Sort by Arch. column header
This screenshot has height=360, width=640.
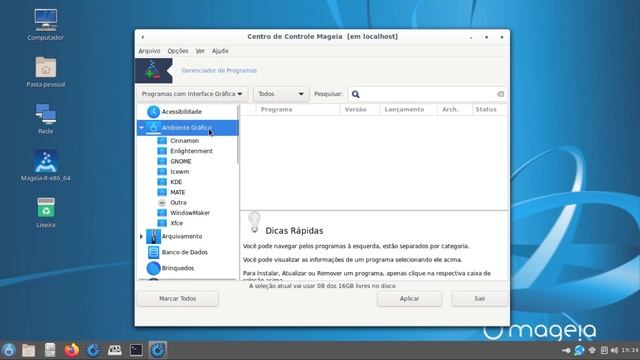[x=455, y=109]
